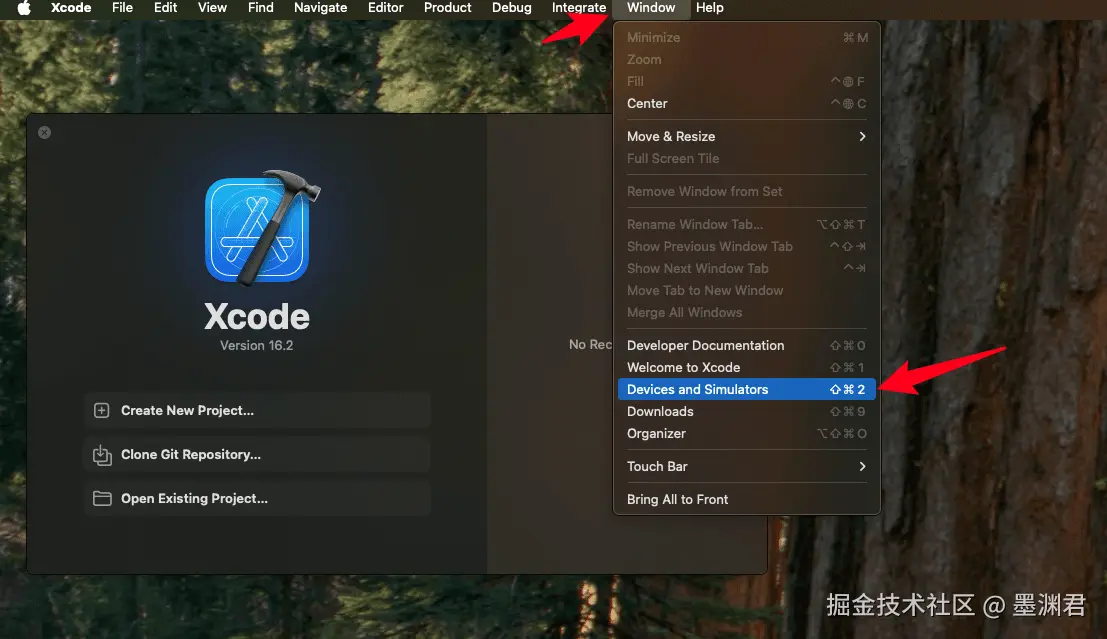Open the View menu
The image size is (1107, 639).
[212, 8]
